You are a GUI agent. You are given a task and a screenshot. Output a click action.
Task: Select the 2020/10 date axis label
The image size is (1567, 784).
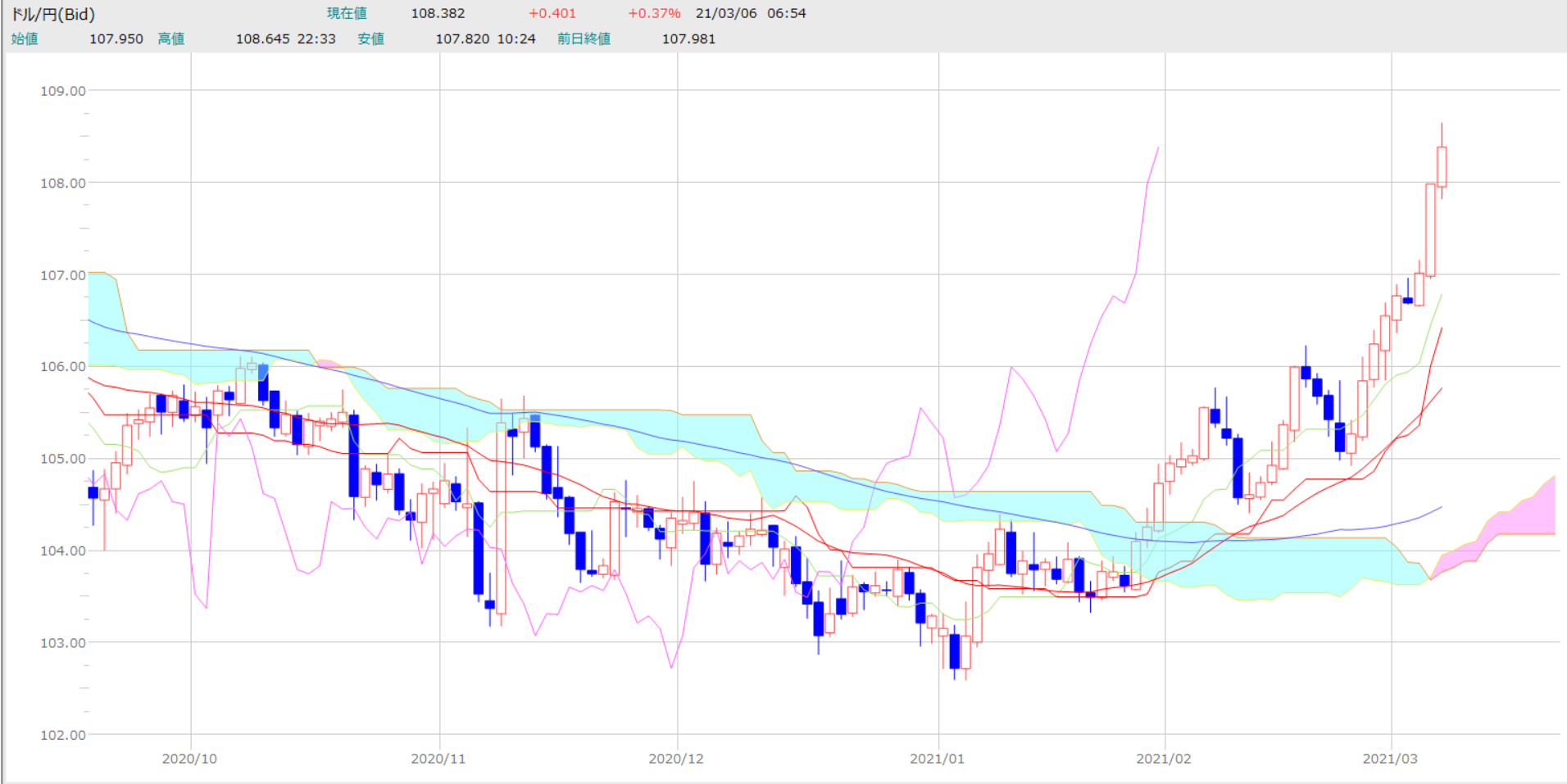[x=189, y=759]
